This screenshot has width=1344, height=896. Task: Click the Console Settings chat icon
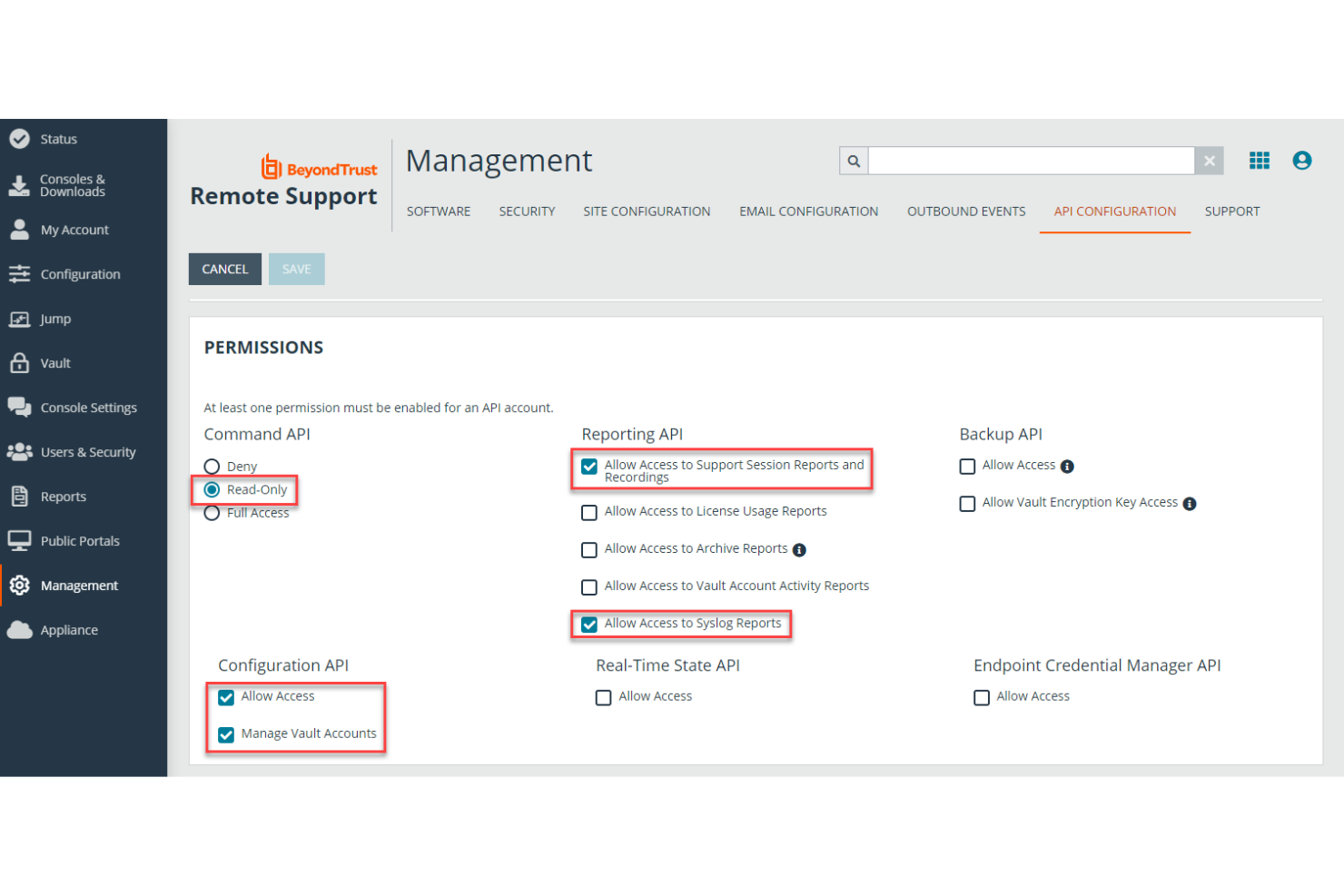[19, 408]
